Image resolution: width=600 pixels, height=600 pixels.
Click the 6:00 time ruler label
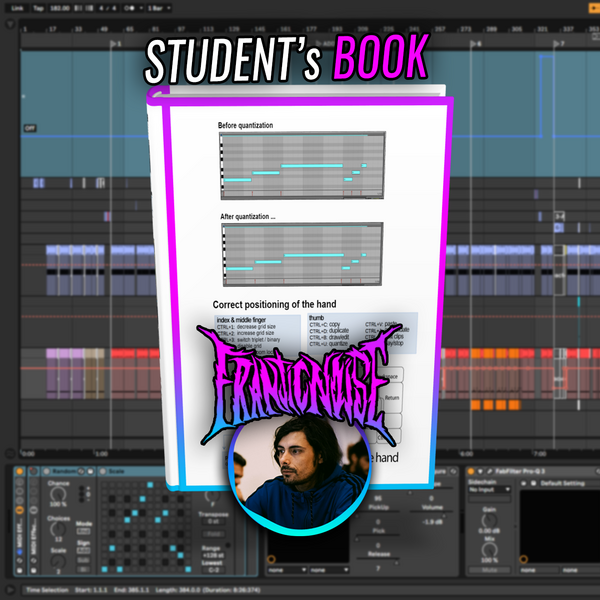coord(466,454)
